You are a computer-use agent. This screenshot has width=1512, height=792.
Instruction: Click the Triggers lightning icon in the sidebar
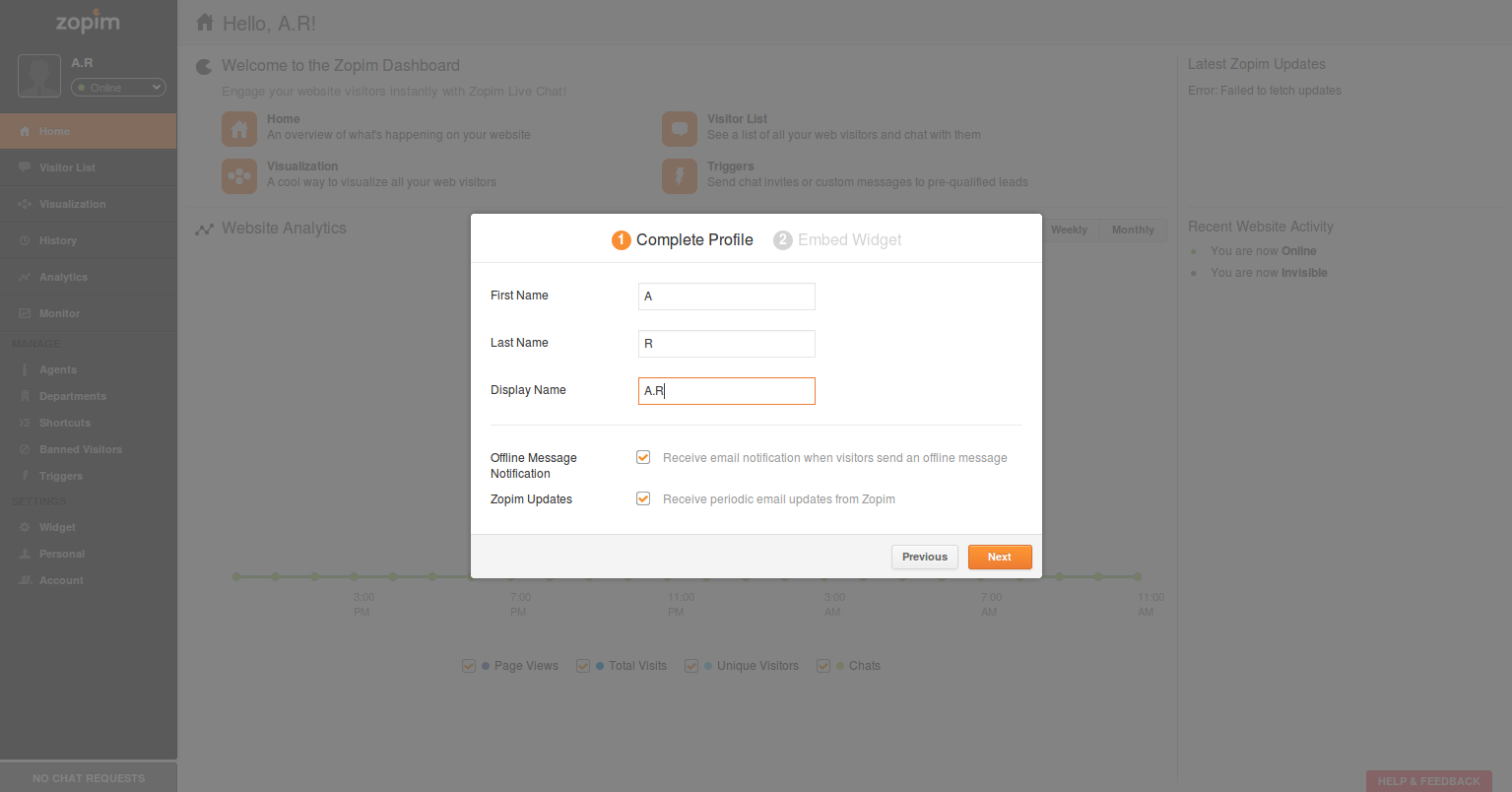pos(25,476)
